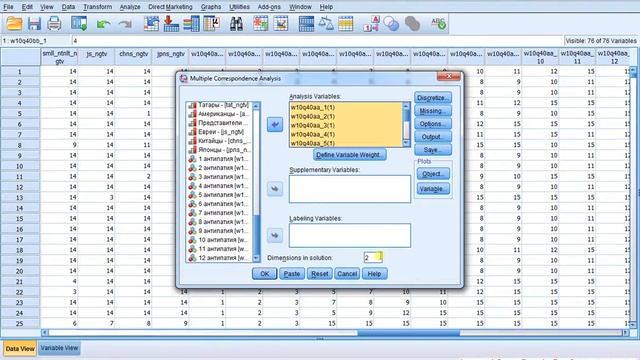Save the dataset with the floppy icon
Viewport: 640px width, 360px height.
(34, 24)
